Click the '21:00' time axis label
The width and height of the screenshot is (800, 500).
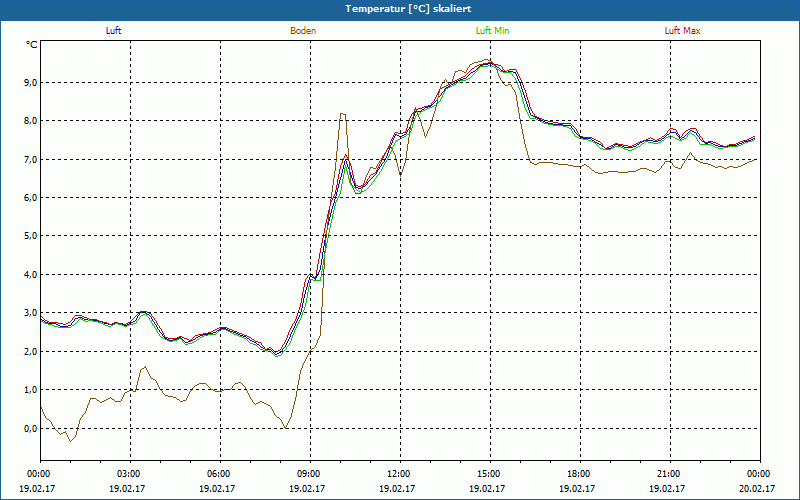click(670, 474)
